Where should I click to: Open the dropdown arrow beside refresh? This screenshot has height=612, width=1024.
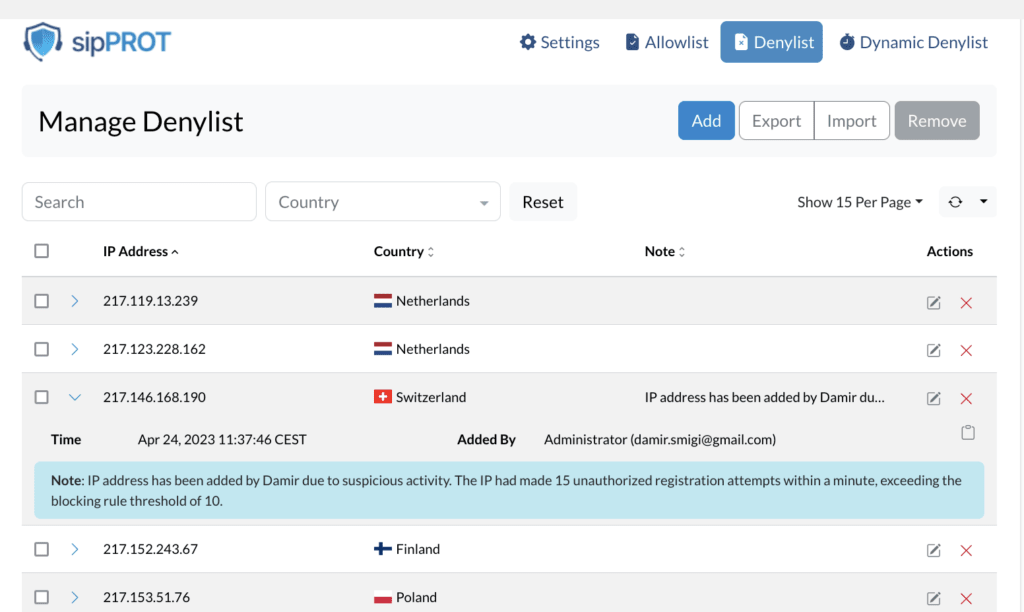tap(984, 202)
